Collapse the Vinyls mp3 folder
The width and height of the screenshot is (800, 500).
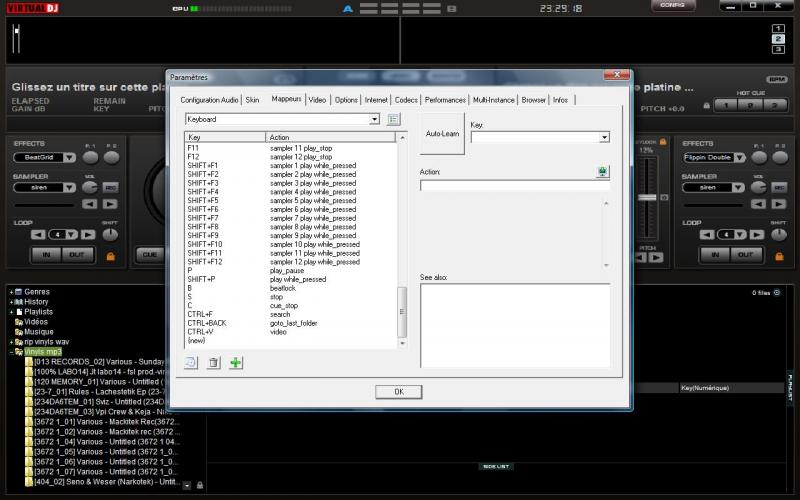[x=11, y=352]
